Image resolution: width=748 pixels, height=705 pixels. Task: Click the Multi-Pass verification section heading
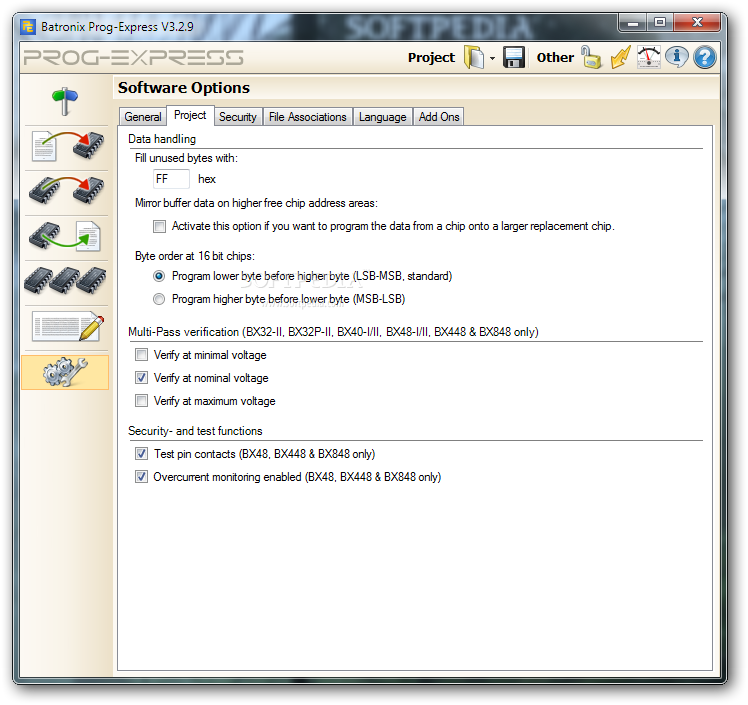pyautogui.click(x=333, y=332)
